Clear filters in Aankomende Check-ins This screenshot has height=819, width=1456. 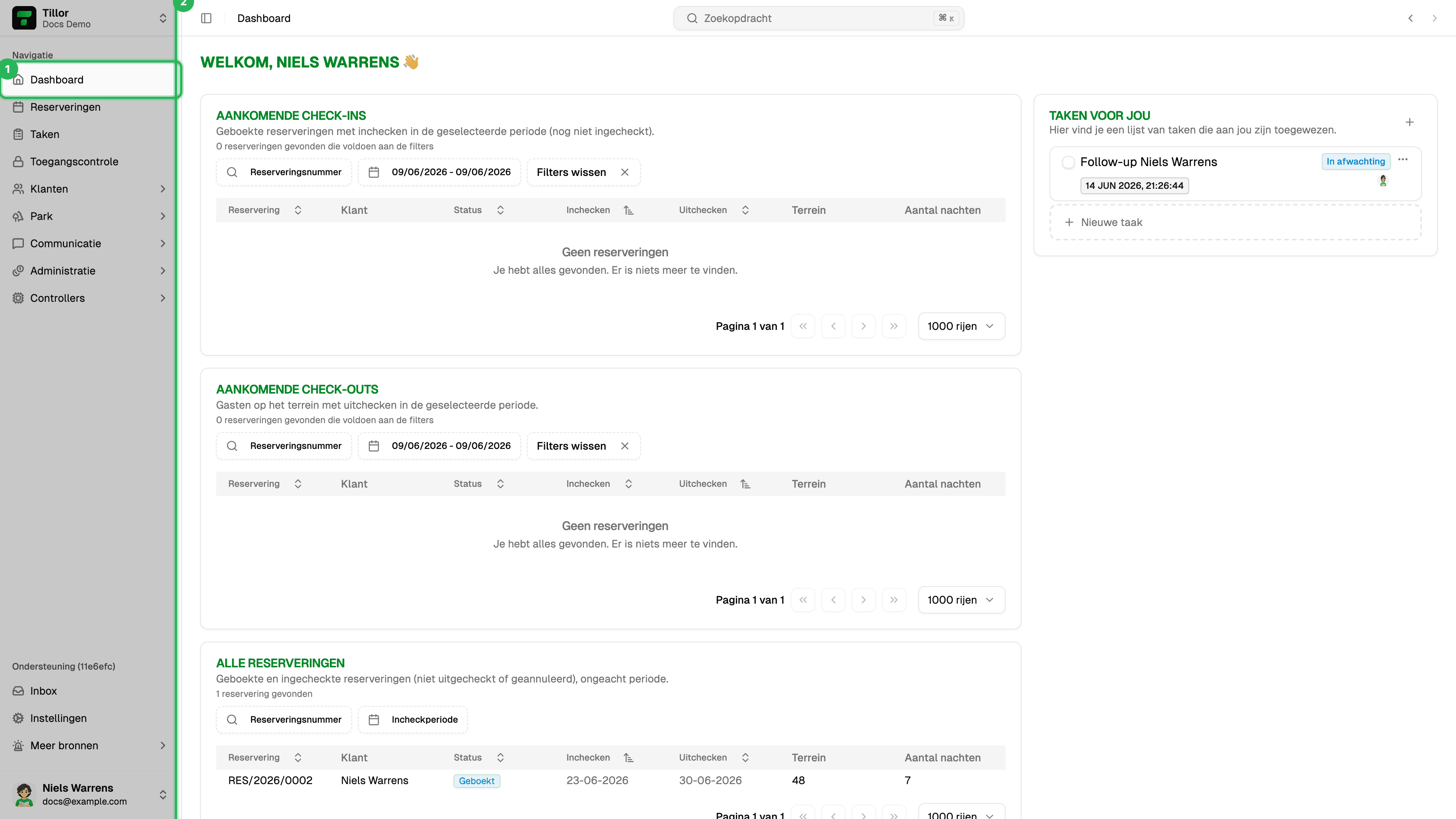(583, 172)
